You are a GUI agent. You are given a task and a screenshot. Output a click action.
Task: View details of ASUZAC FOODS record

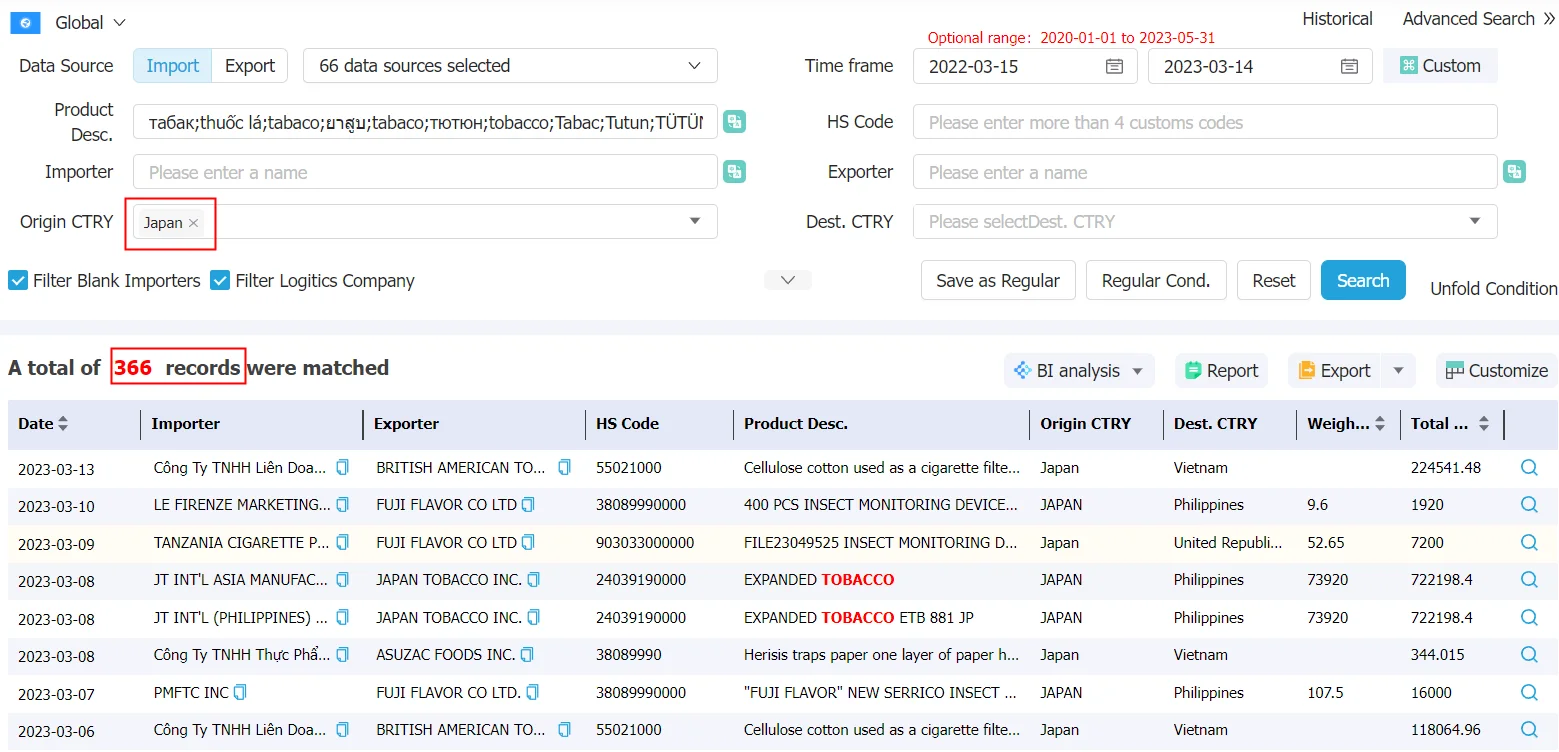coord(1529,655)
